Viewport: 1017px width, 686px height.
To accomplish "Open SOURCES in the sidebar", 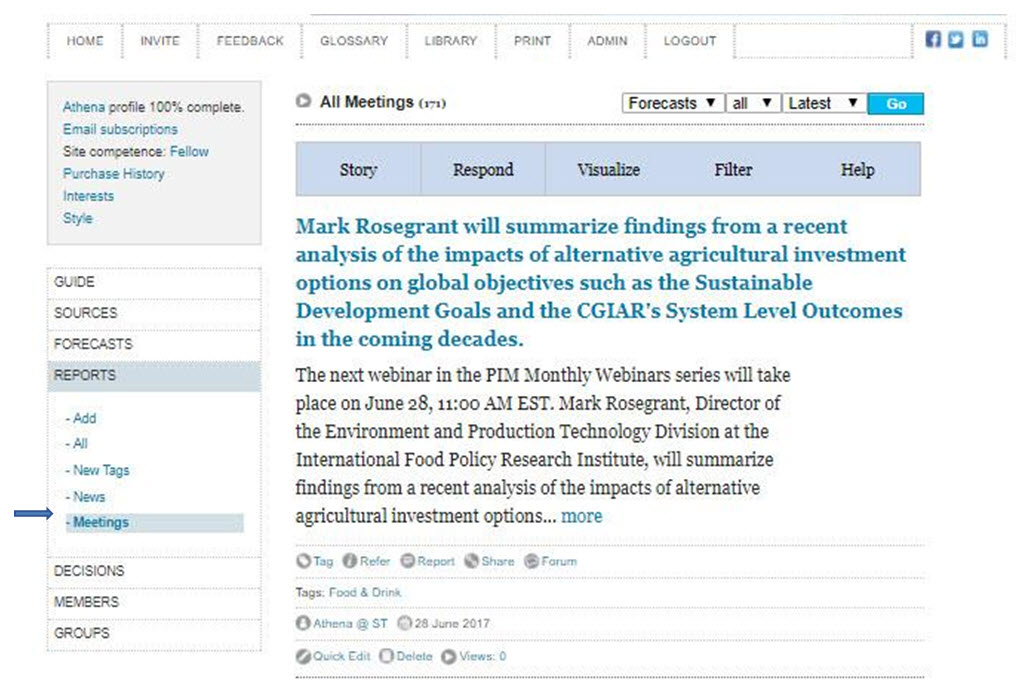I will (154, 313).
